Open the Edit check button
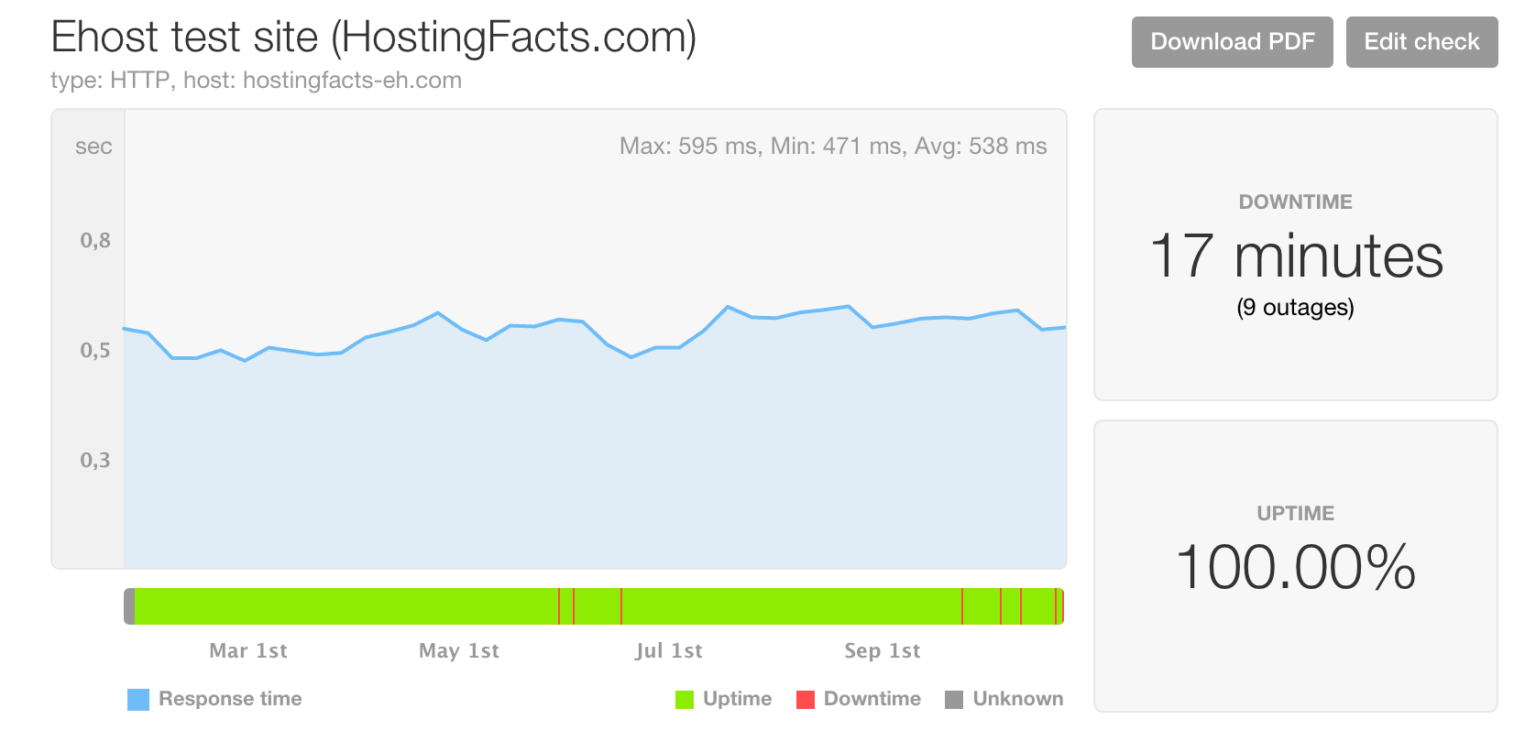This screenshot has height=752, width=1536. coord(1422,42)
